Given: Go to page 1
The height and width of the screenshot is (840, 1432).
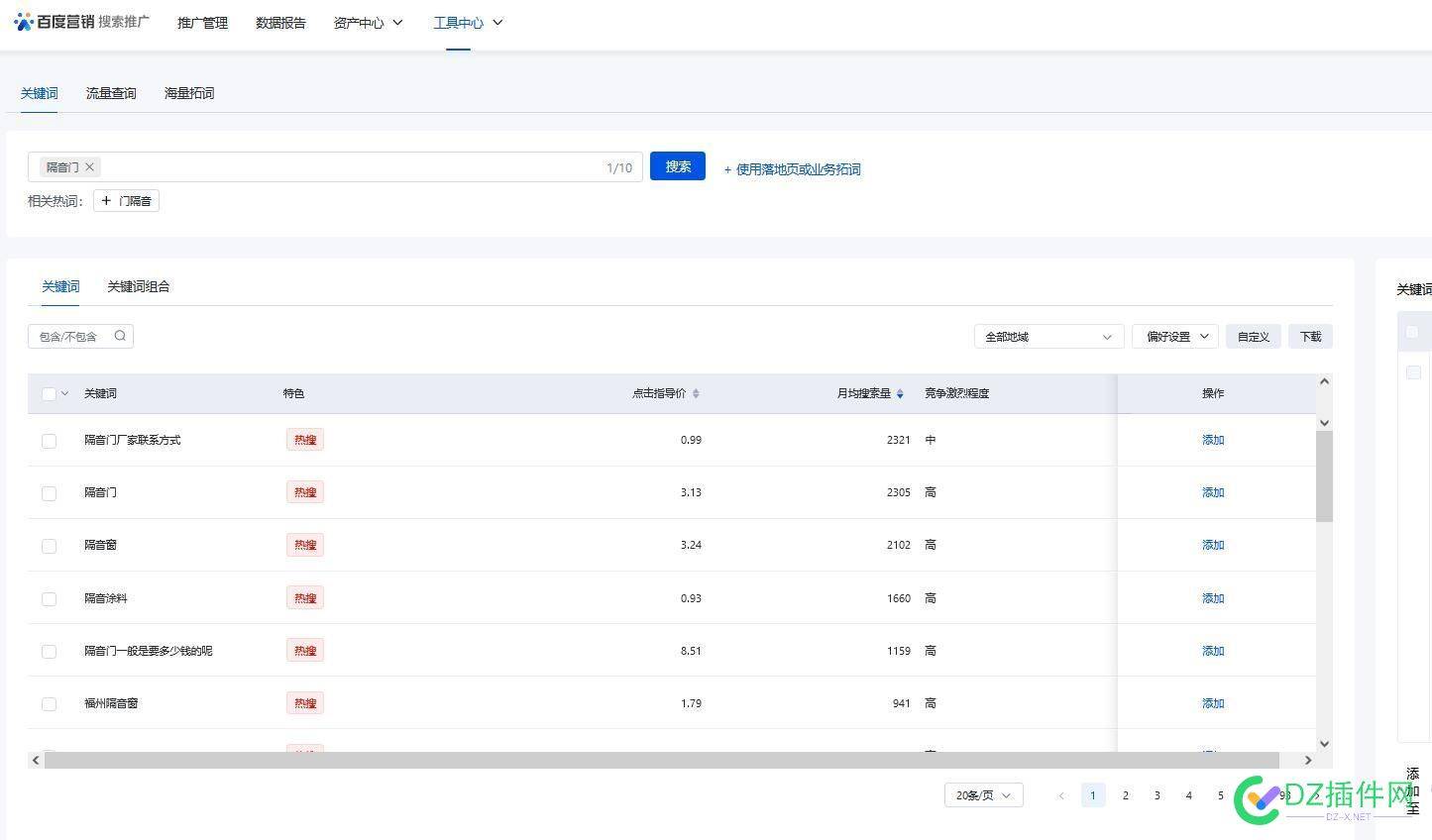Looking at the screenshot, I should (1093, 795).
